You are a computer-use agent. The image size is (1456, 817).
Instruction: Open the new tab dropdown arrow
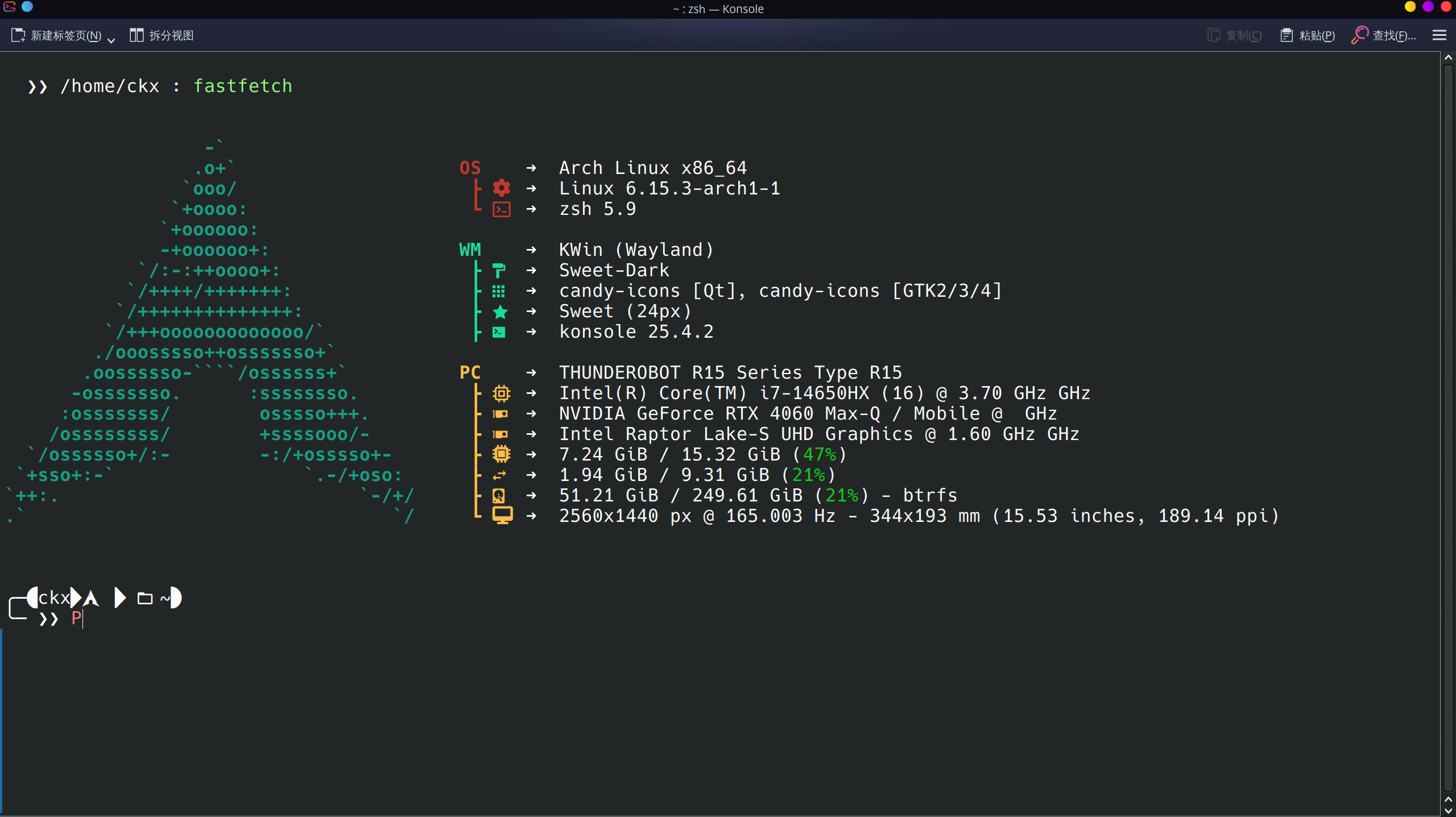(x=111, y=39)
